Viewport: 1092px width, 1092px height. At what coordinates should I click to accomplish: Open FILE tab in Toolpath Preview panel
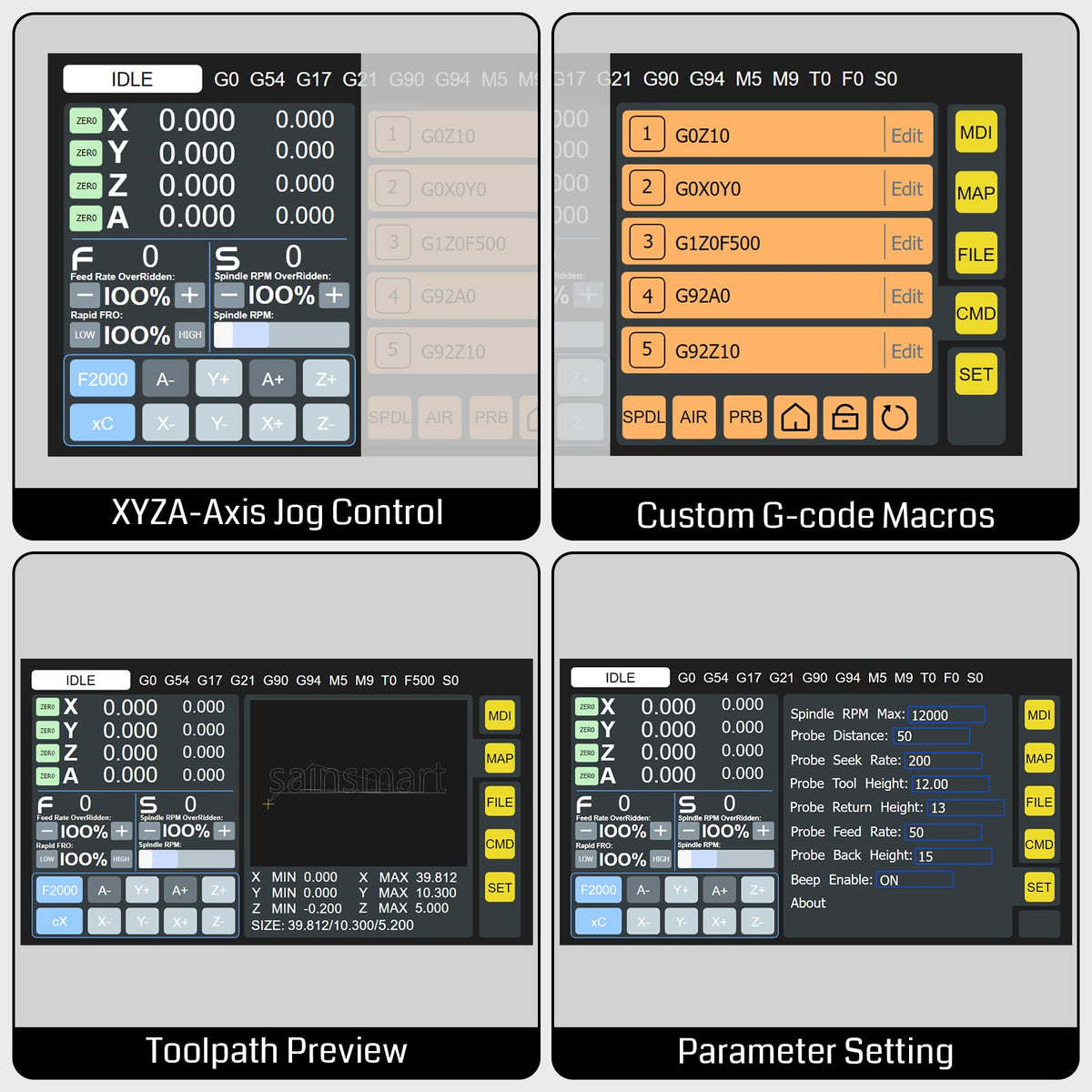500,803
